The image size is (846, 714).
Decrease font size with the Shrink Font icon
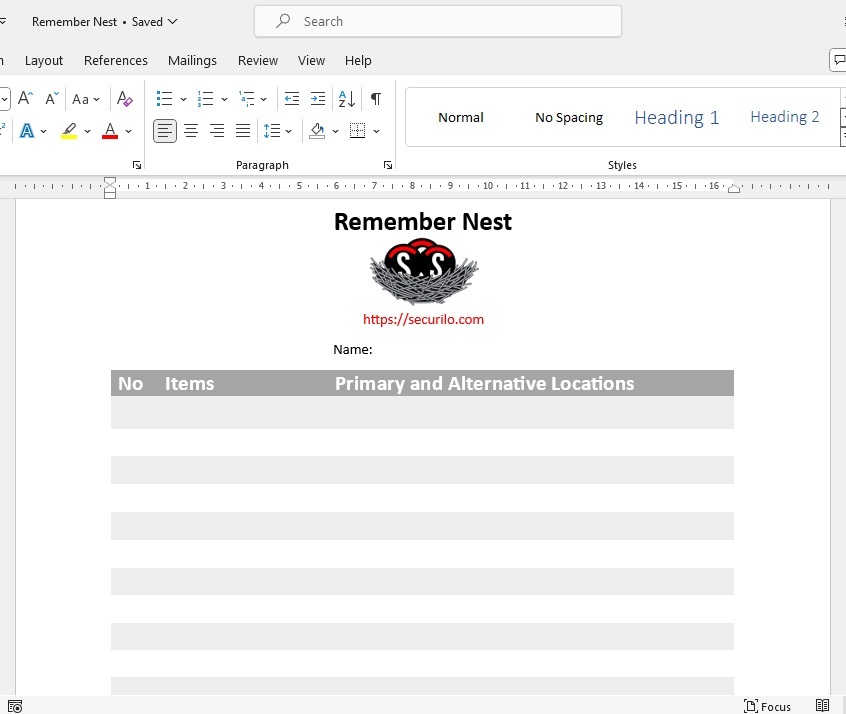[x=52, y=99]
